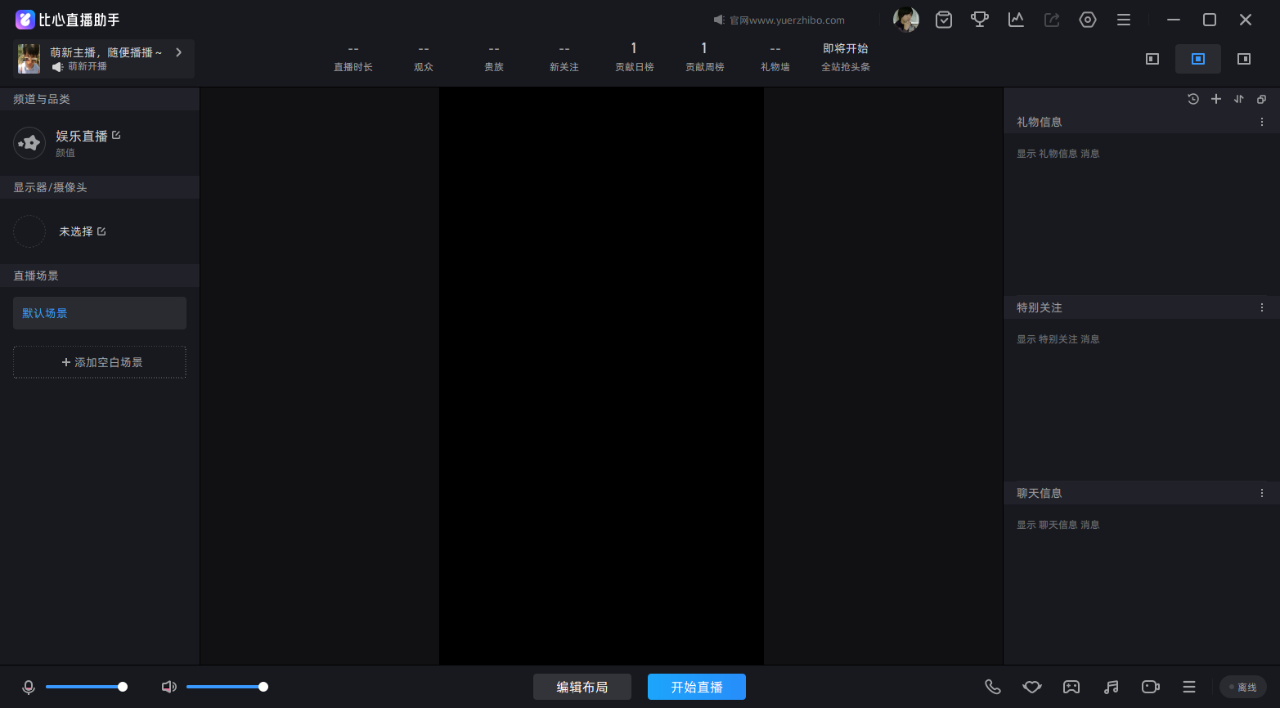Image resolution: width=1280 pixels, height=708 pixels.
Task: Open the trophy ranking icon
Action: (980, 19)
